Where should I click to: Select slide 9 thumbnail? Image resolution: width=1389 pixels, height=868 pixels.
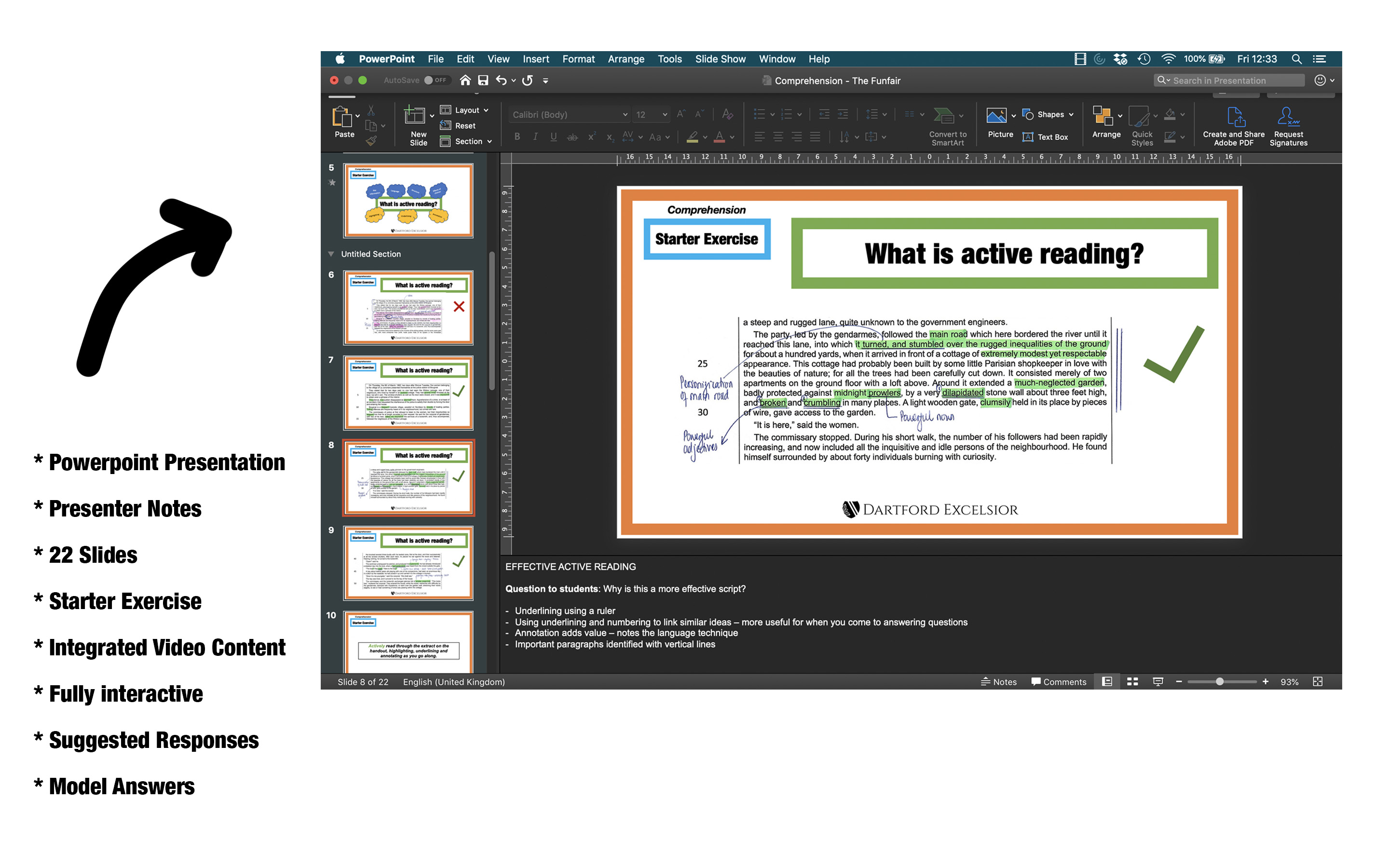[408, 563]
